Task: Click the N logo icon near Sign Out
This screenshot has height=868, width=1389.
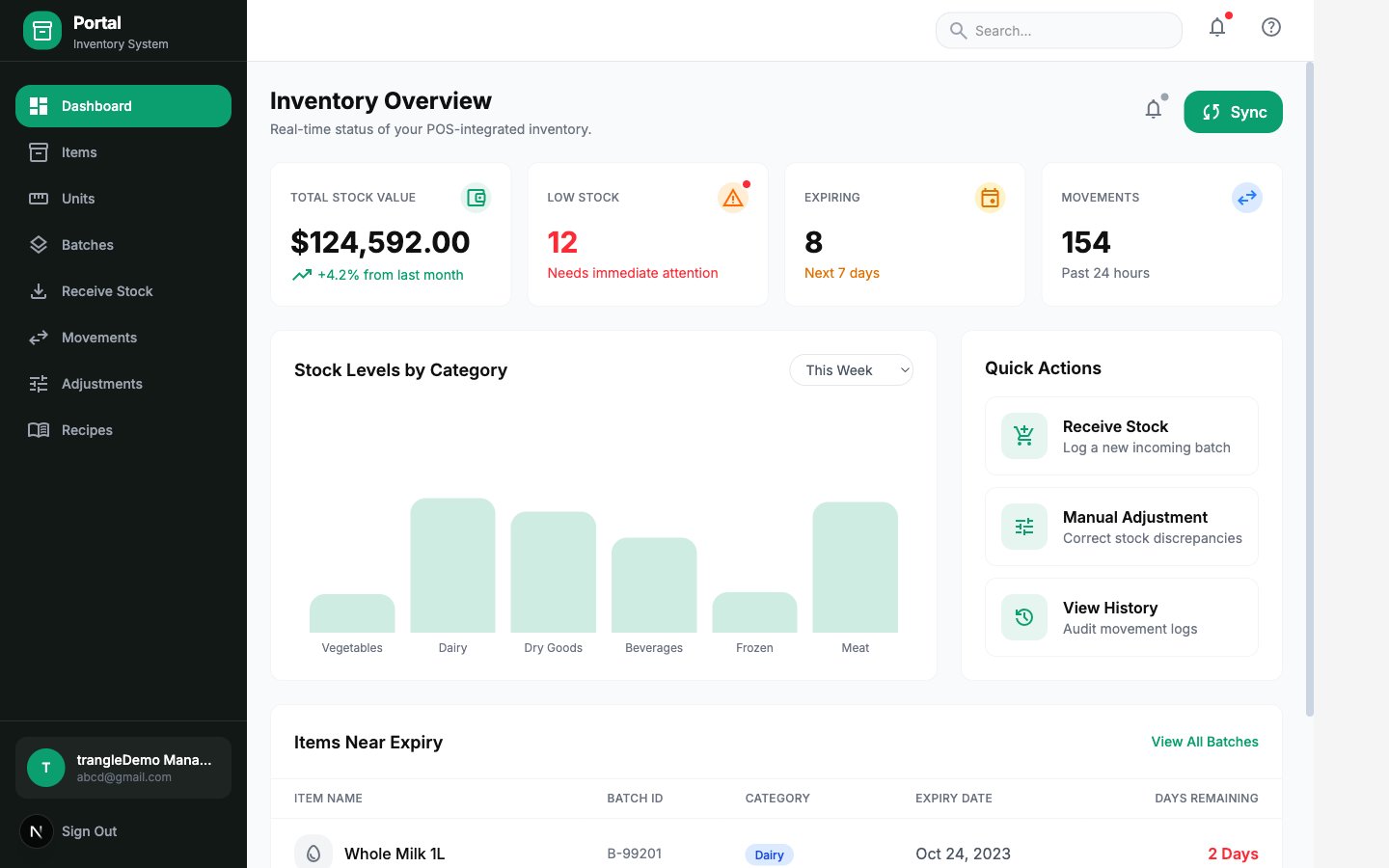Action: pyautogui.click(x=37, y=831)
